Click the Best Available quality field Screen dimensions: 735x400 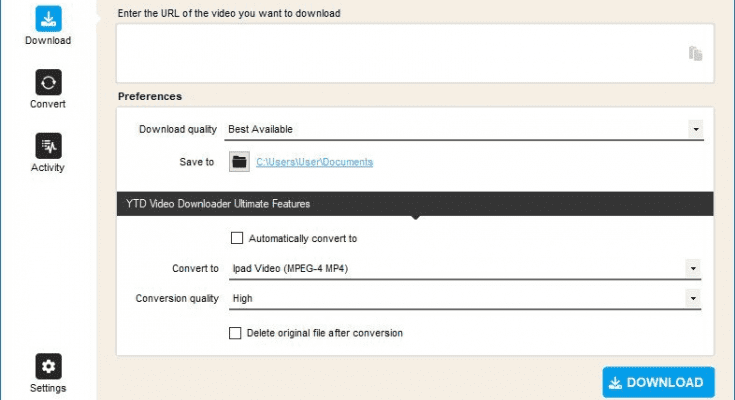(464, 129)
